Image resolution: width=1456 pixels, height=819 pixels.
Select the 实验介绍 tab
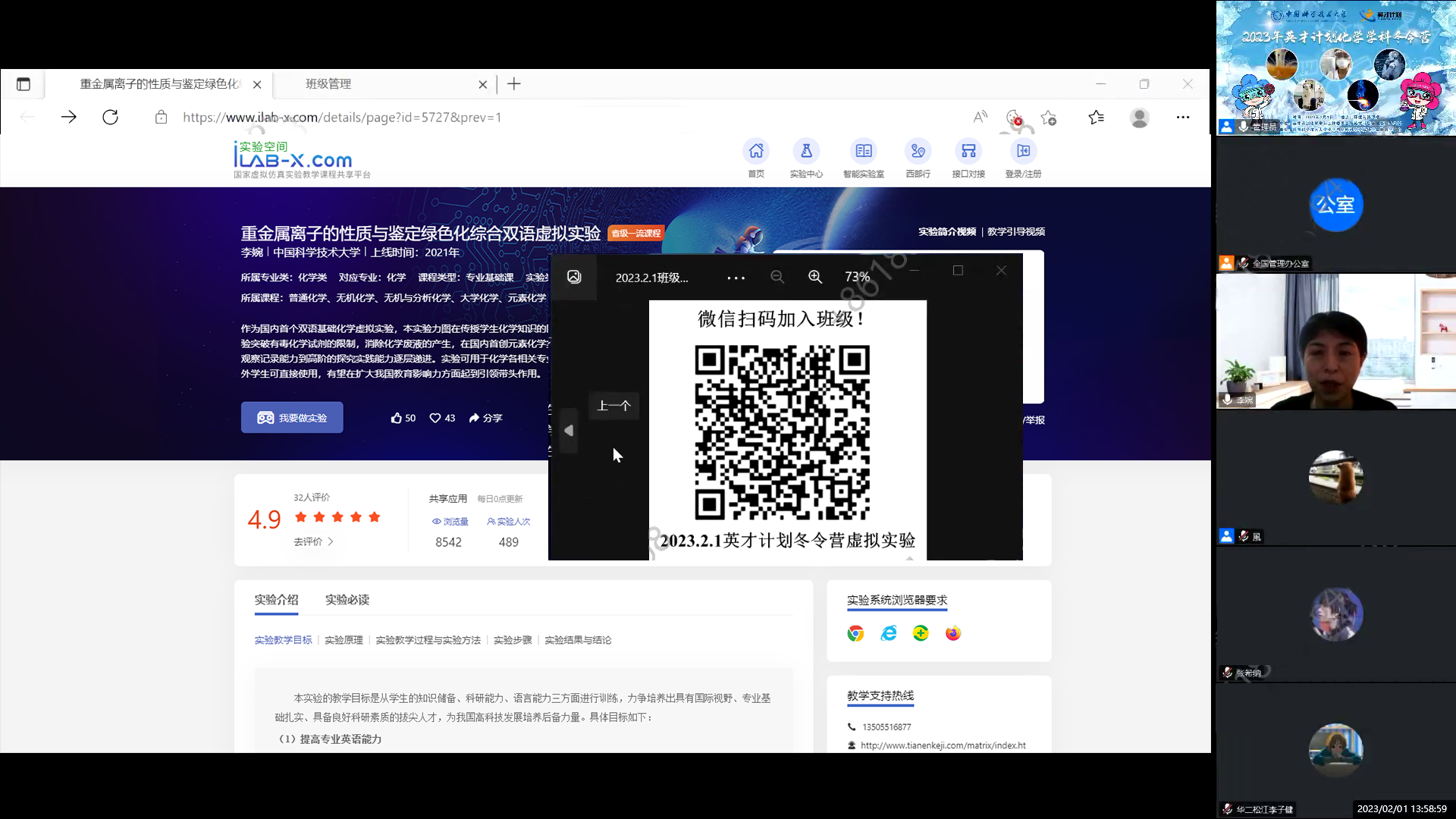coord(276,599)
